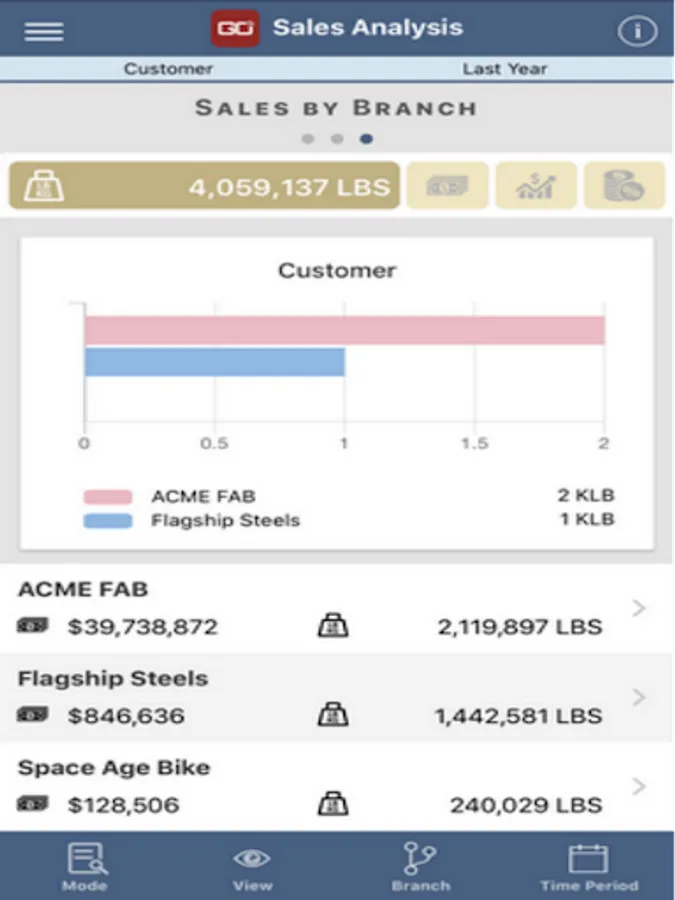
Task: Select the profit growth chart metric icon
Action: coord(536,186)
